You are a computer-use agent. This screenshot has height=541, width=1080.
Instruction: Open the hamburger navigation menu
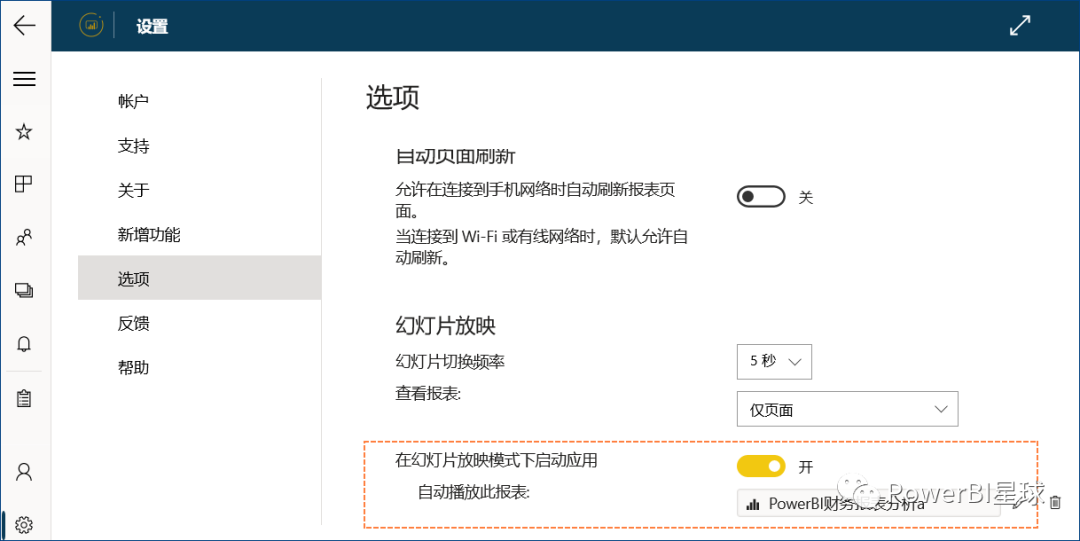[x=24, y=79]
